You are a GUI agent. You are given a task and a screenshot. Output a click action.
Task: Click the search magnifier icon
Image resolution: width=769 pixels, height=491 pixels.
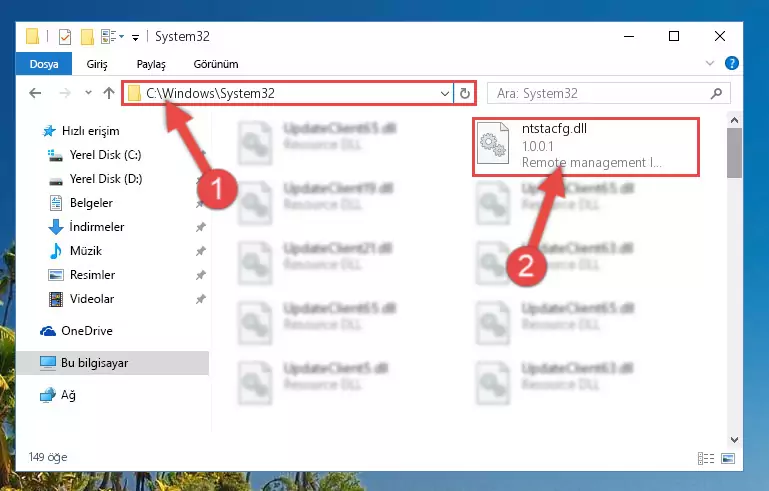717,93
